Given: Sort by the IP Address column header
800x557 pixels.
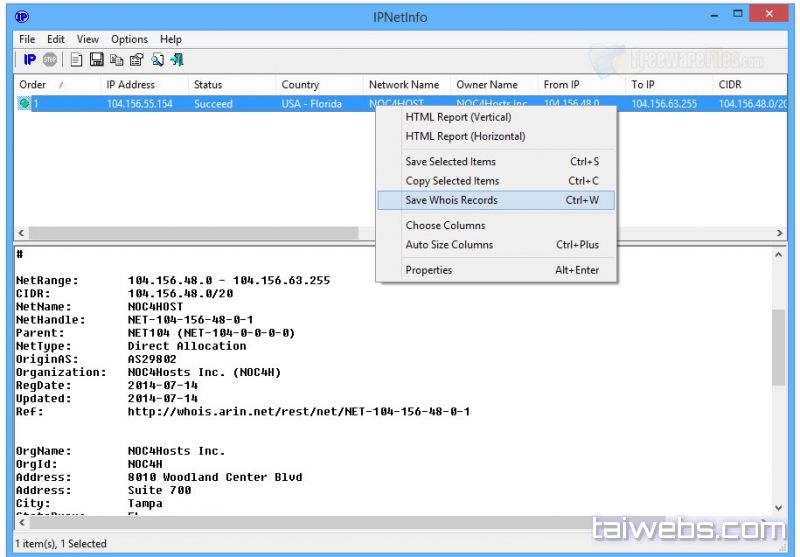Looking at the screenshot, I should click(130, 85).
